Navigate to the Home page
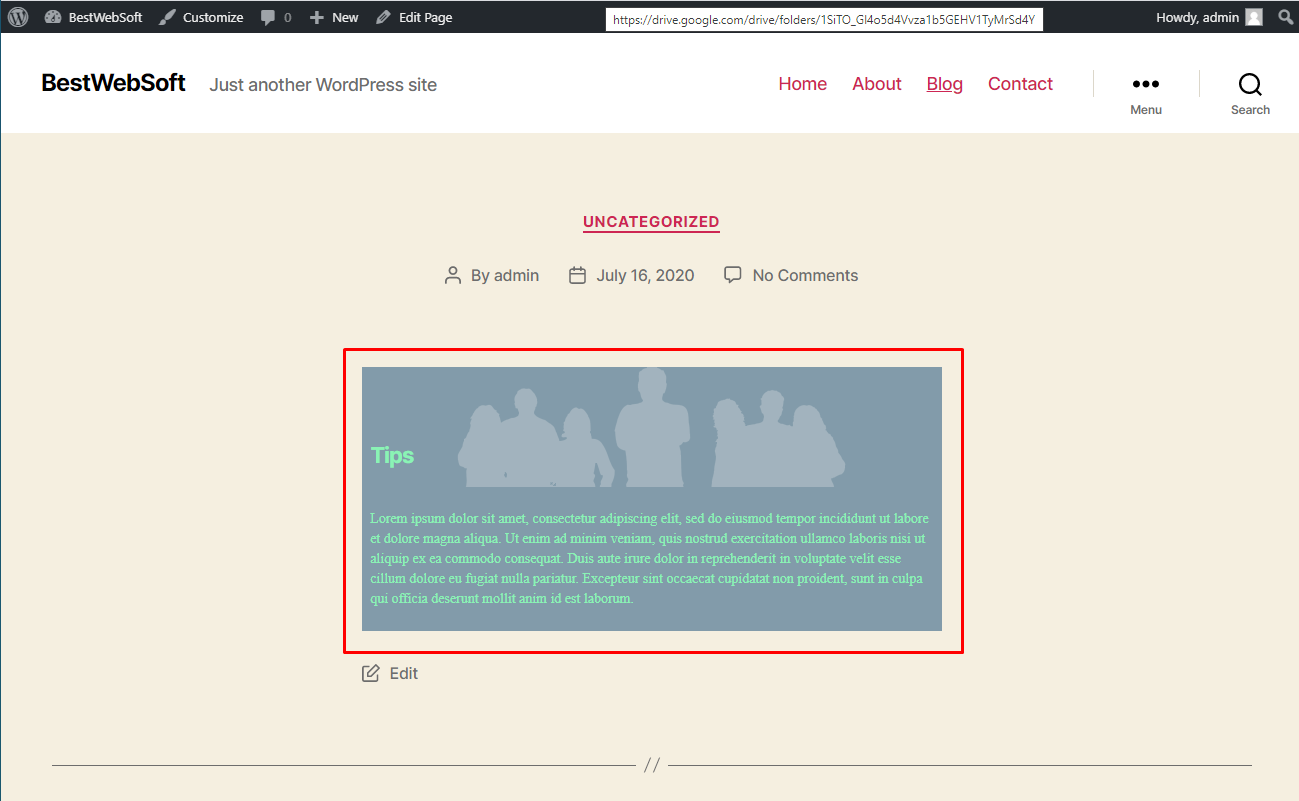Image resolution: width=1299 pixels, height=801 pixels. 803,84
